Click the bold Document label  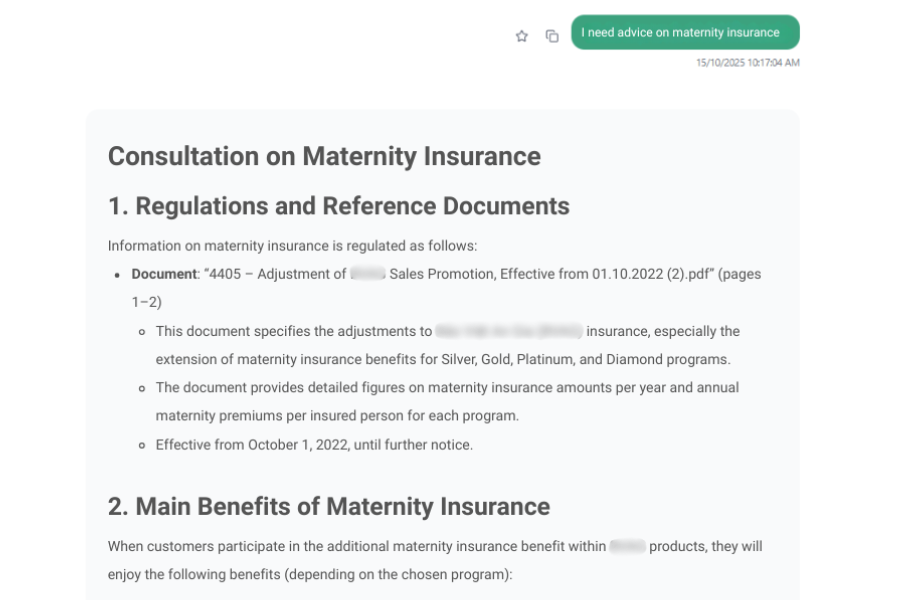(164, 274)
